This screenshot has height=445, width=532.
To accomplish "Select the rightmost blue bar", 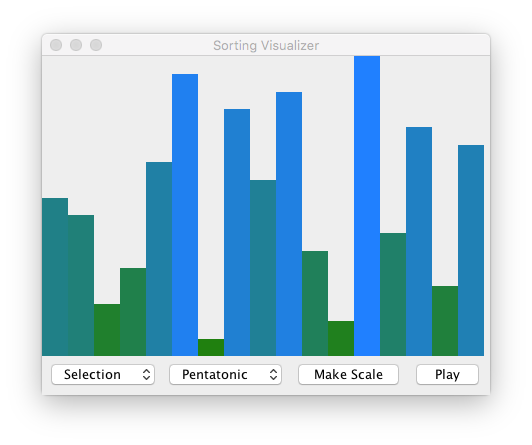I will tap(471, 250).
